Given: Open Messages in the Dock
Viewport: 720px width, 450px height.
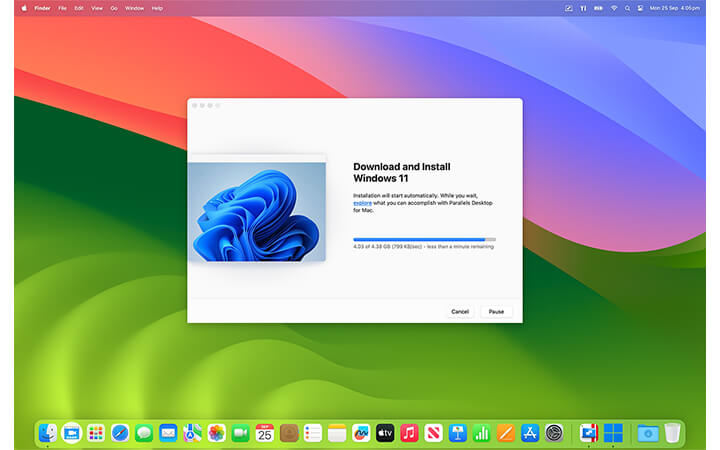Looking at the screenshot, I should pos(144,433).
